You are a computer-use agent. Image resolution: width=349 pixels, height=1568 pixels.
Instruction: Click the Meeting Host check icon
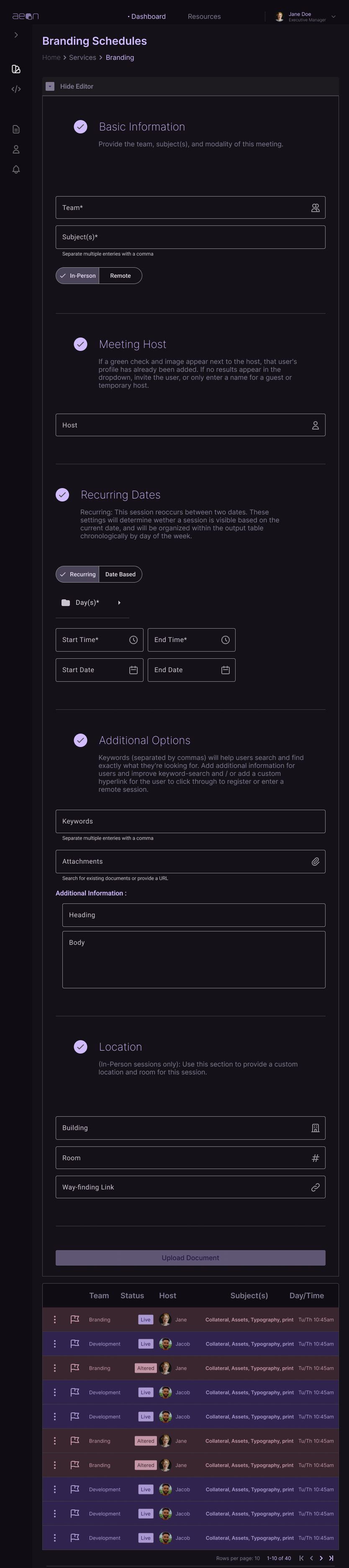coord(80,344)
